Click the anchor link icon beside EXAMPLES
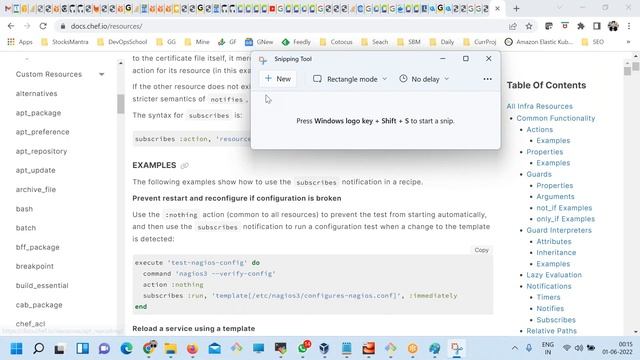Viewport: 640px width, 360px height. coord(184,165)
